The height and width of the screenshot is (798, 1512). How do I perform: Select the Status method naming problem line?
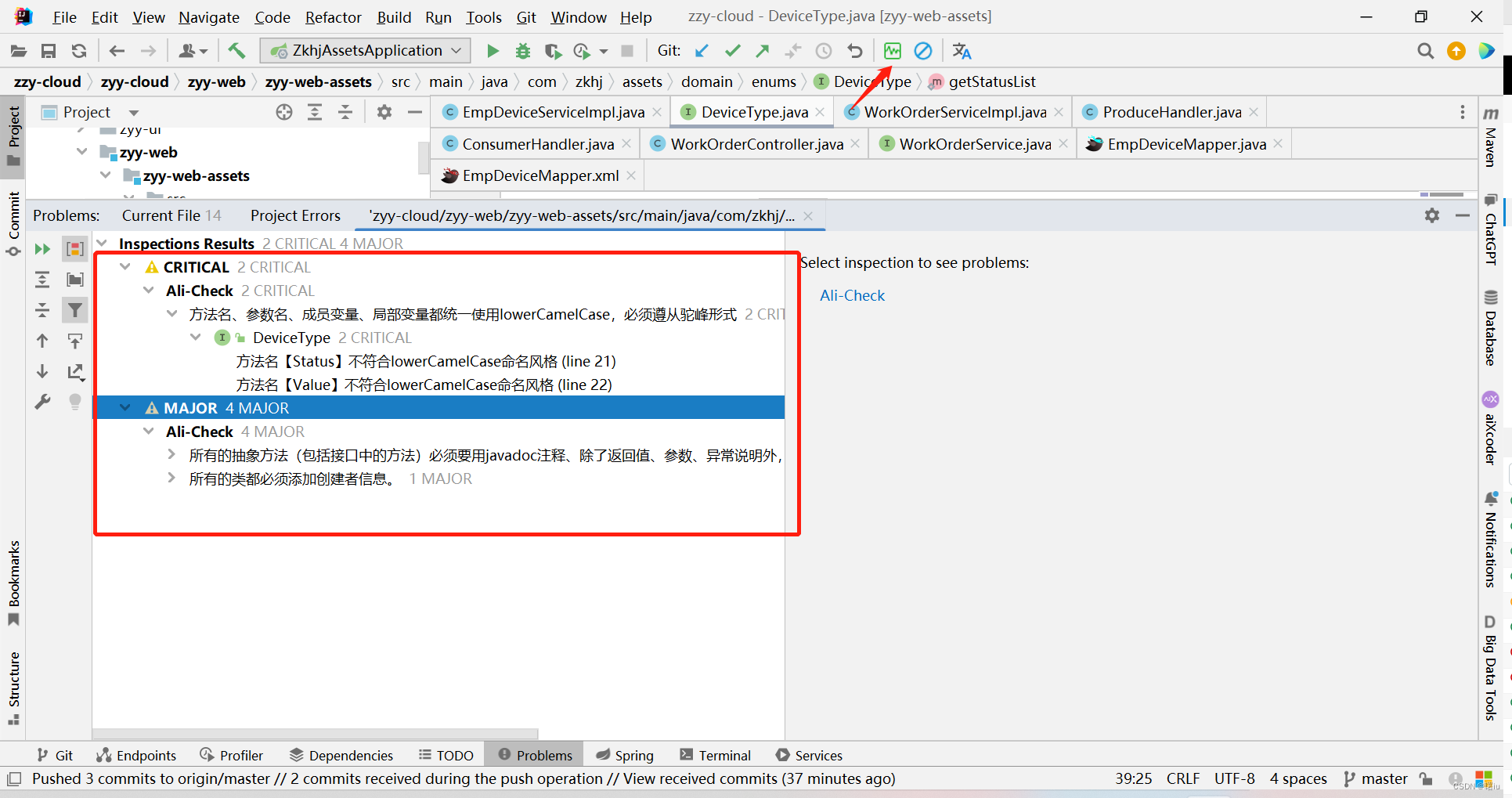[x=426, y=361]
